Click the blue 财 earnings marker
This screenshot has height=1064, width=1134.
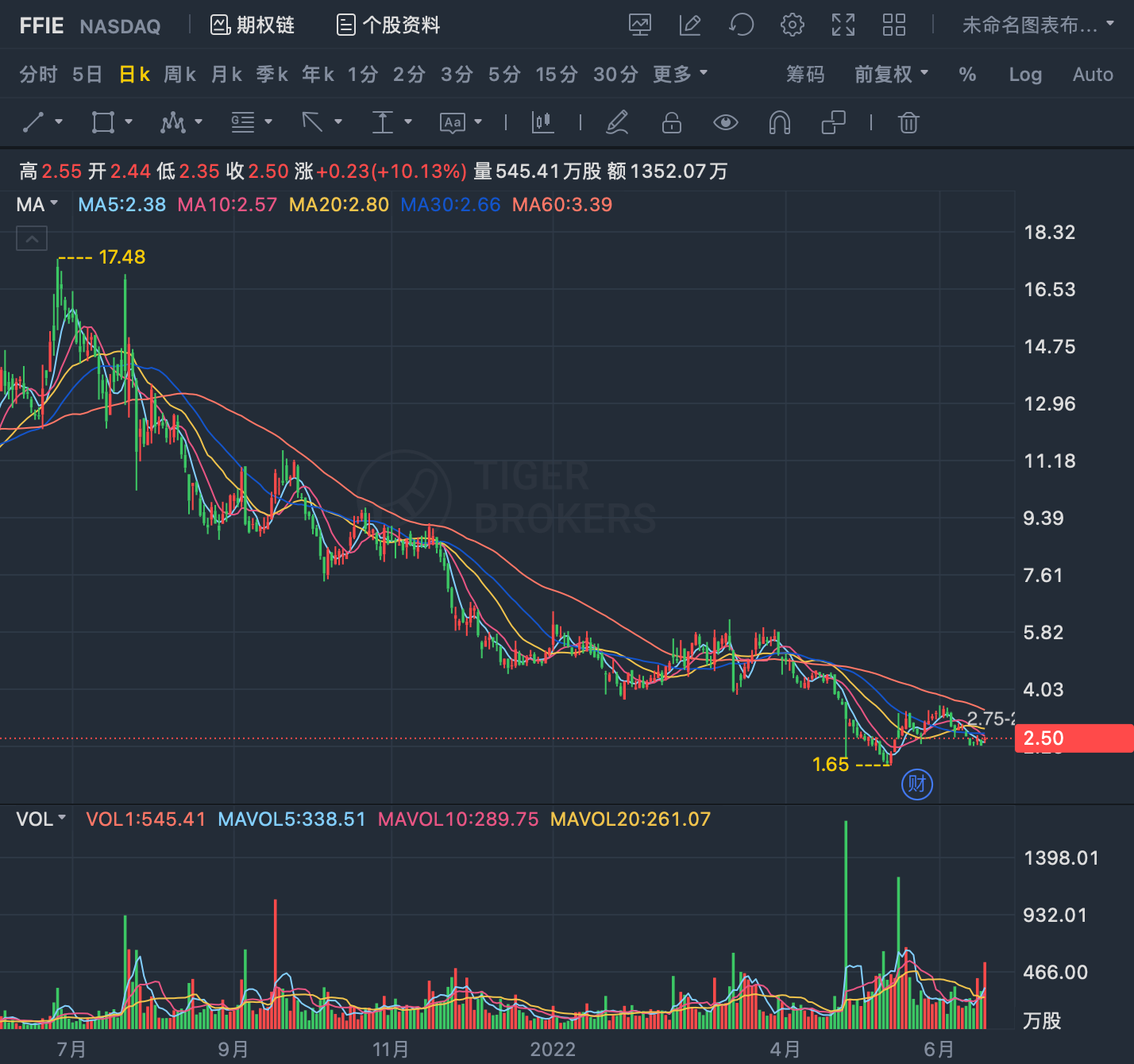[917, 785]
